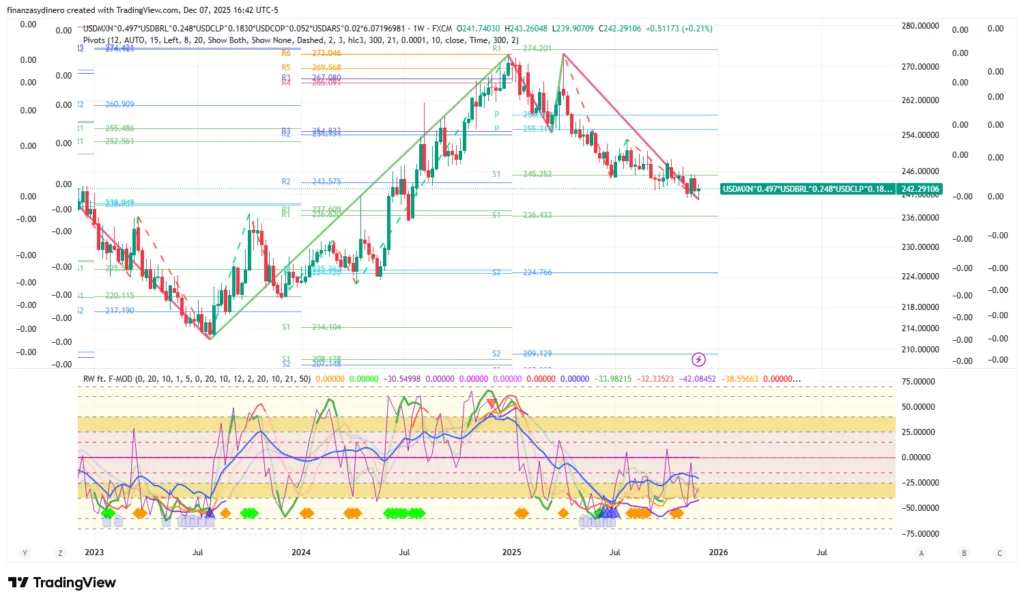Click the S1 245.252 pivot level label
Viewport: 1024px width, 603px height.
tap(538, 174)
